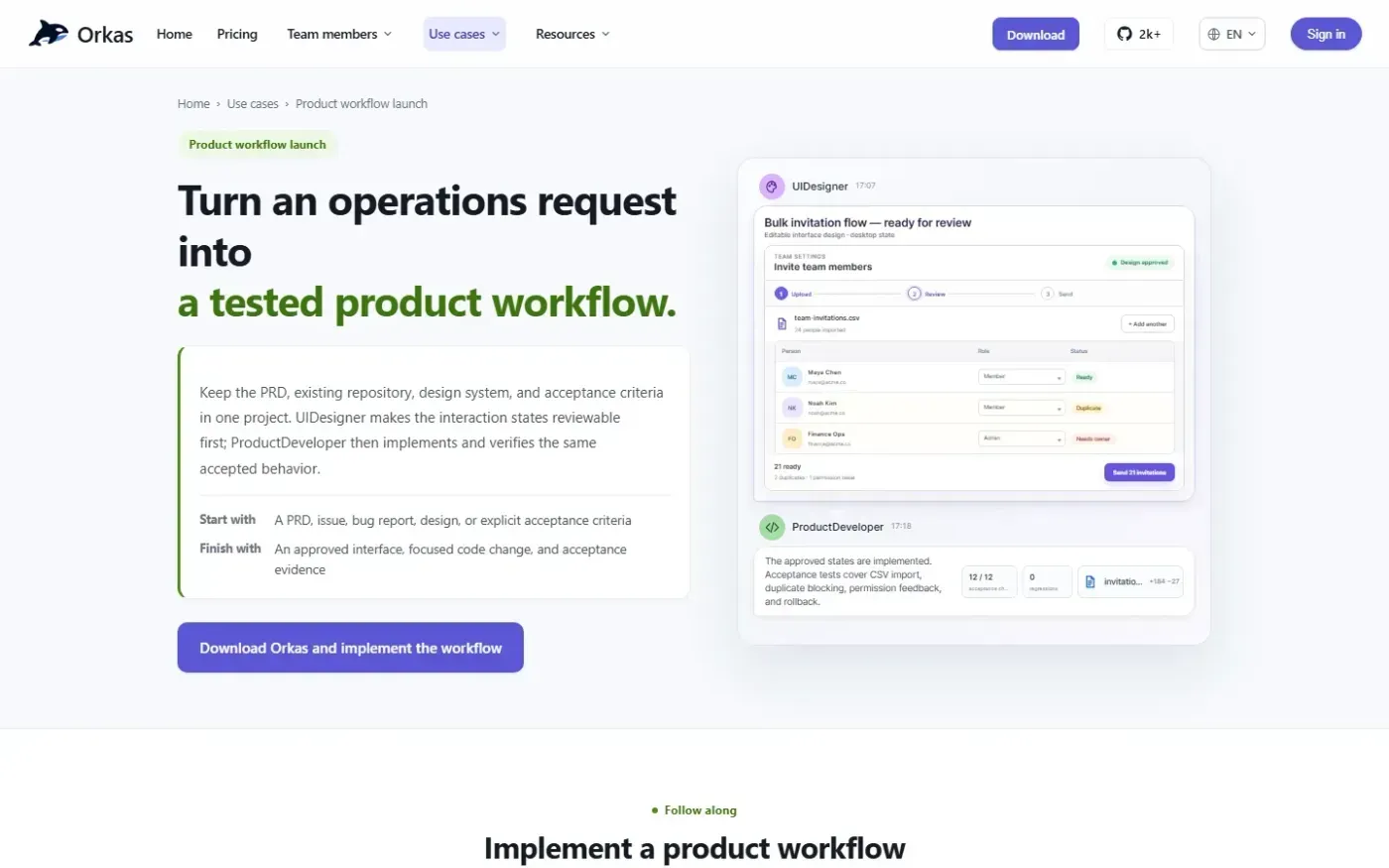Click the 0 regressions card
The image size is (1389, 868).
[1047, 581]
